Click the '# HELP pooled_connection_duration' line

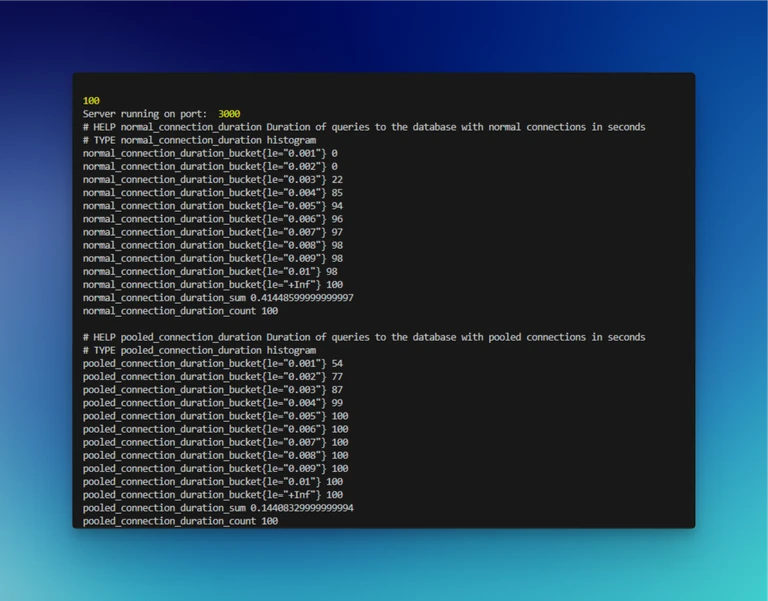tap(364, 337)
